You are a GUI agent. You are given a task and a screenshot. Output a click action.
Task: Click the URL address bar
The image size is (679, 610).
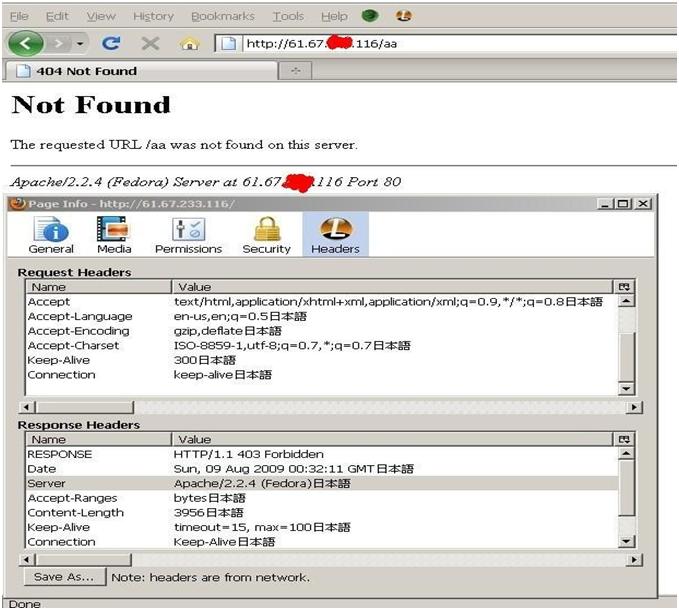pos(440,43)
